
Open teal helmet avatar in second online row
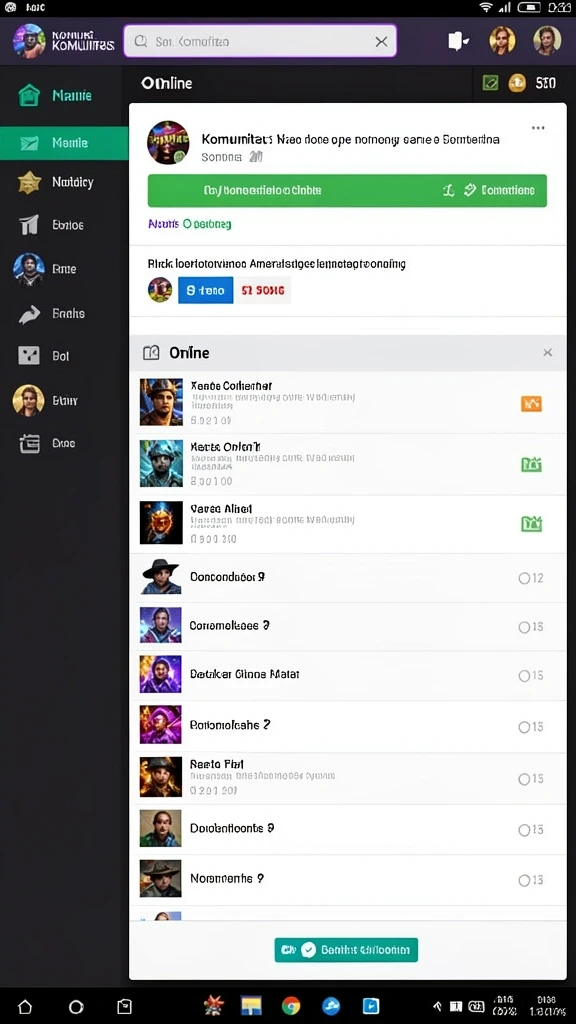click(161, 463)
